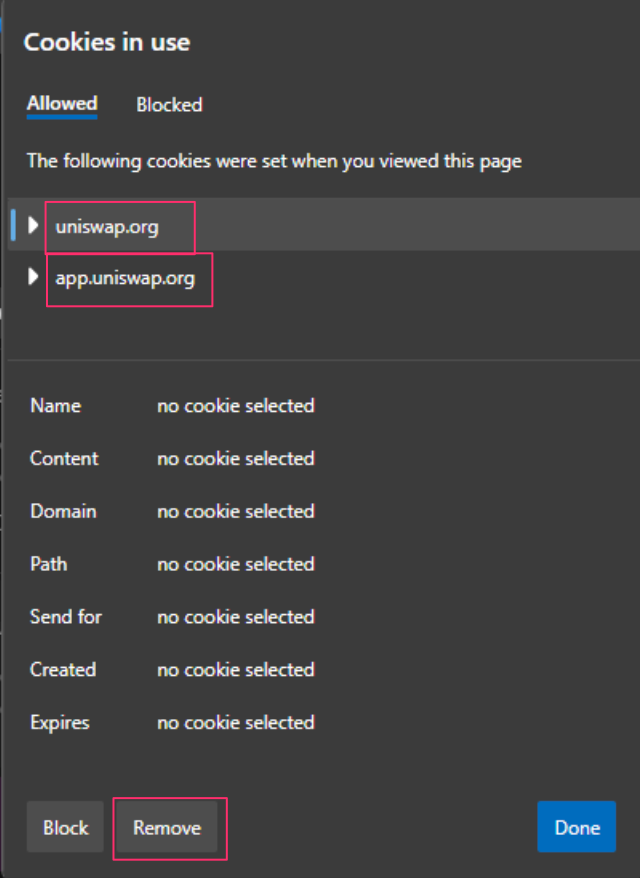Click the Content field value text
This screenshot has height=878, width=640.
coord(236,458)
